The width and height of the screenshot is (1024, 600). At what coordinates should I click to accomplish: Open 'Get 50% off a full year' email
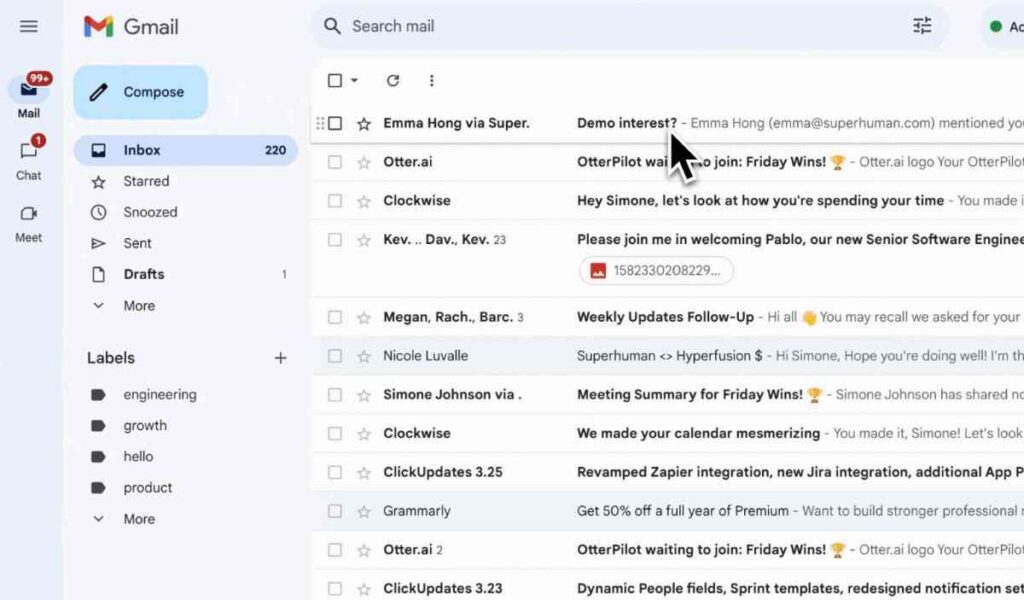point(682,511)
